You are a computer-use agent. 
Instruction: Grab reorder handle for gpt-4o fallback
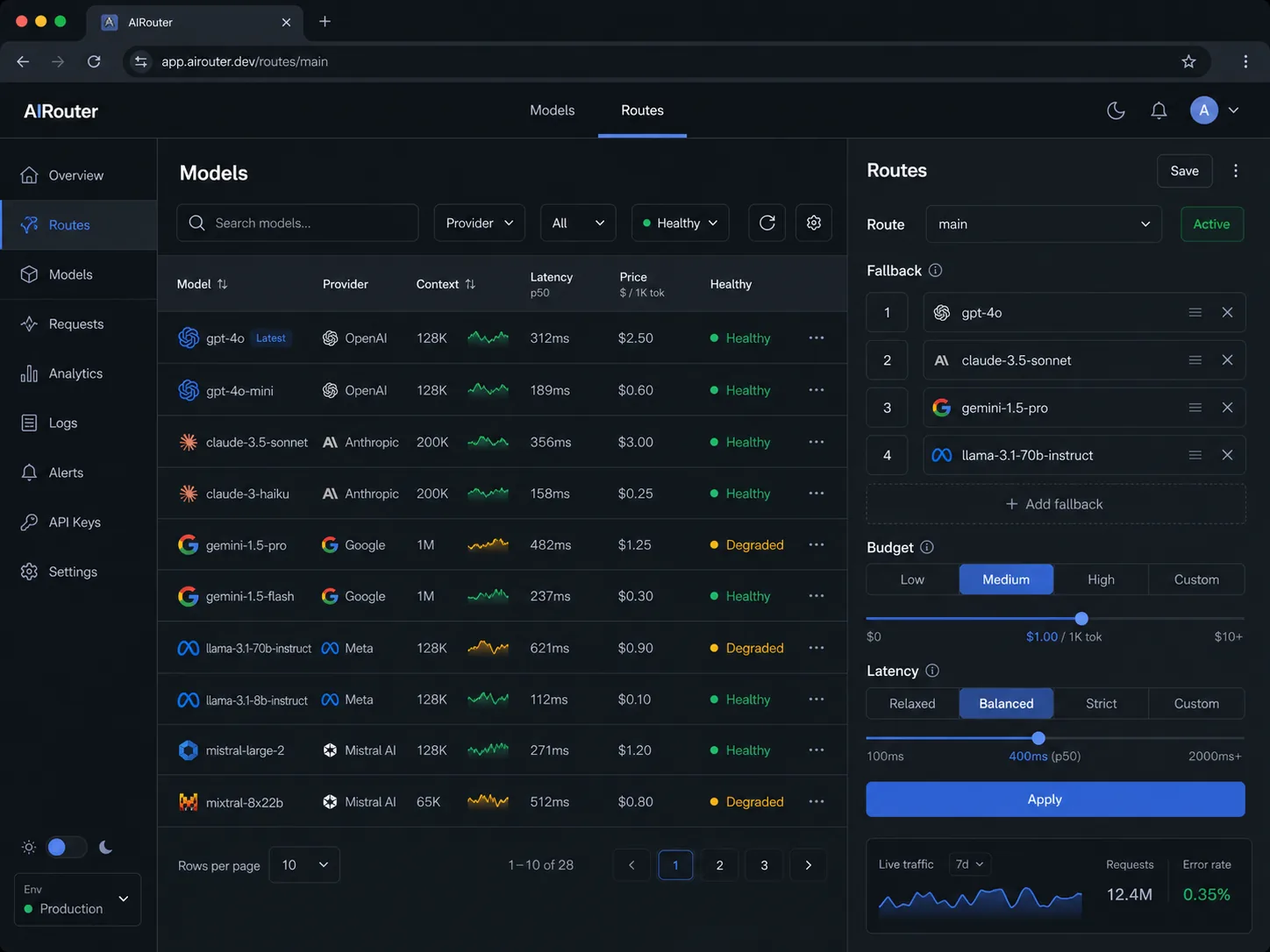pyautogui.click(x=1195, y=313)
